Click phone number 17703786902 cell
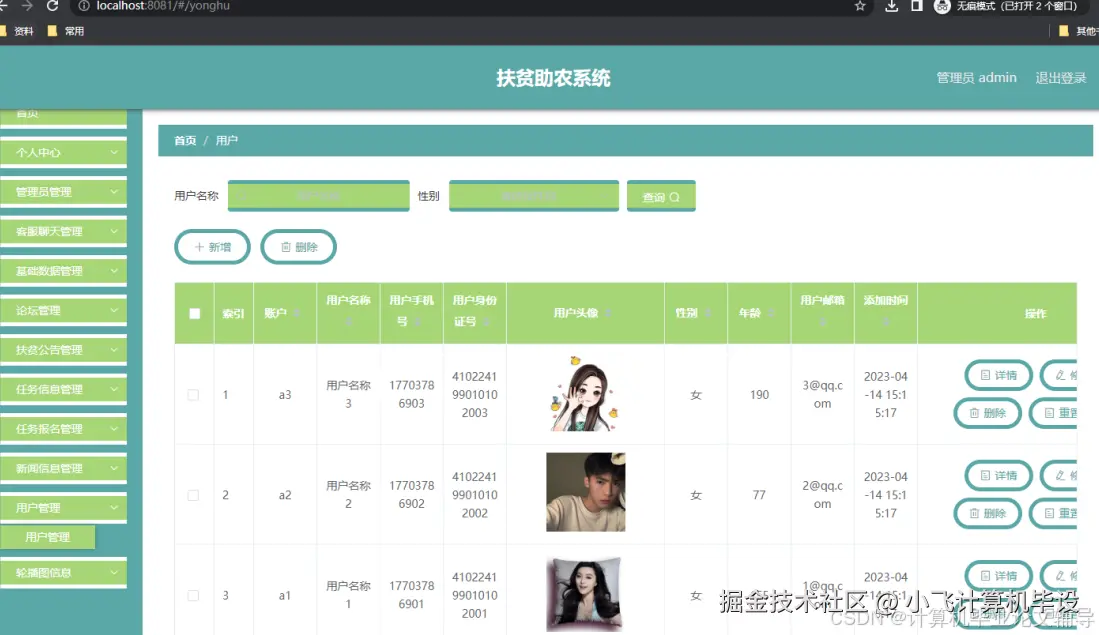1099x635 pixels. (411, 495)
